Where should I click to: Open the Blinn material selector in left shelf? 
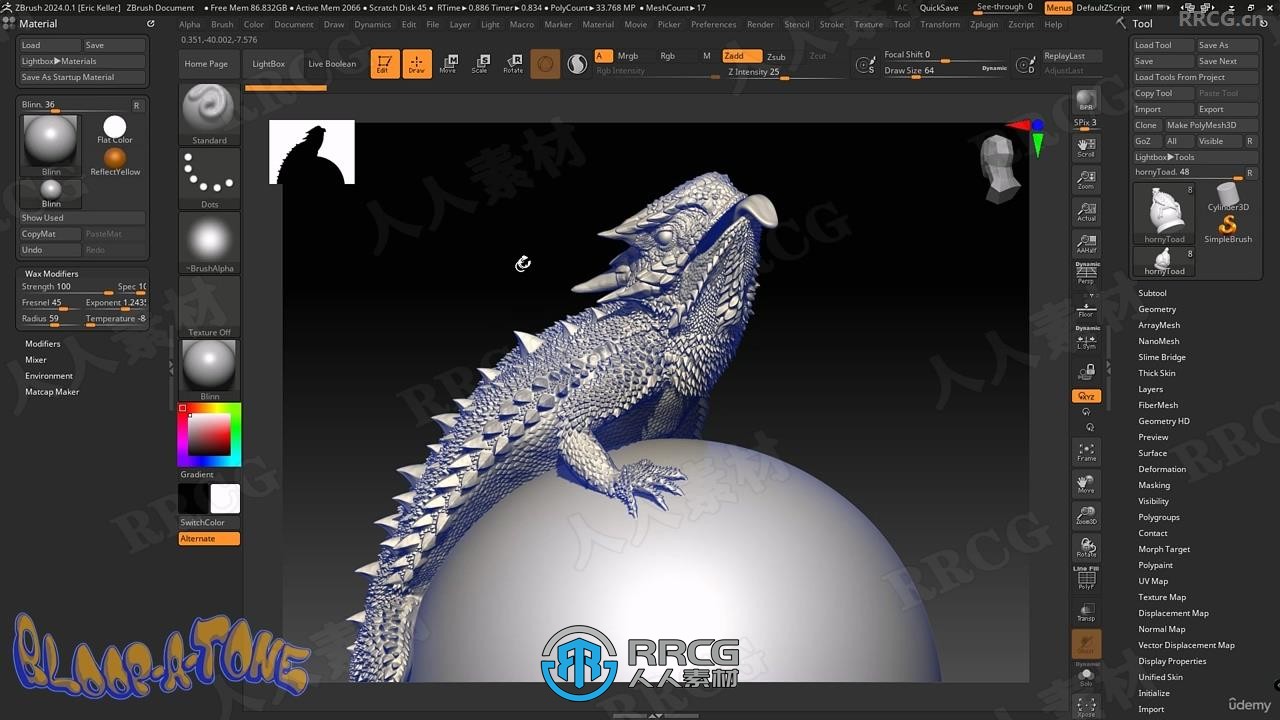pos(209,370)
